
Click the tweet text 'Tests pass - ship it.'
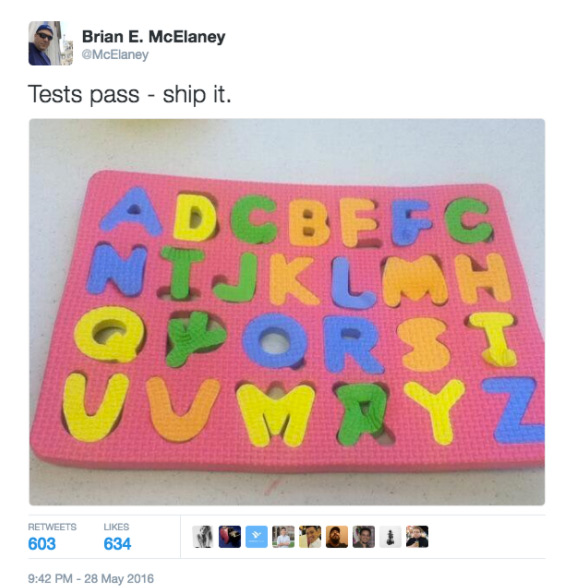pos(130,94)
